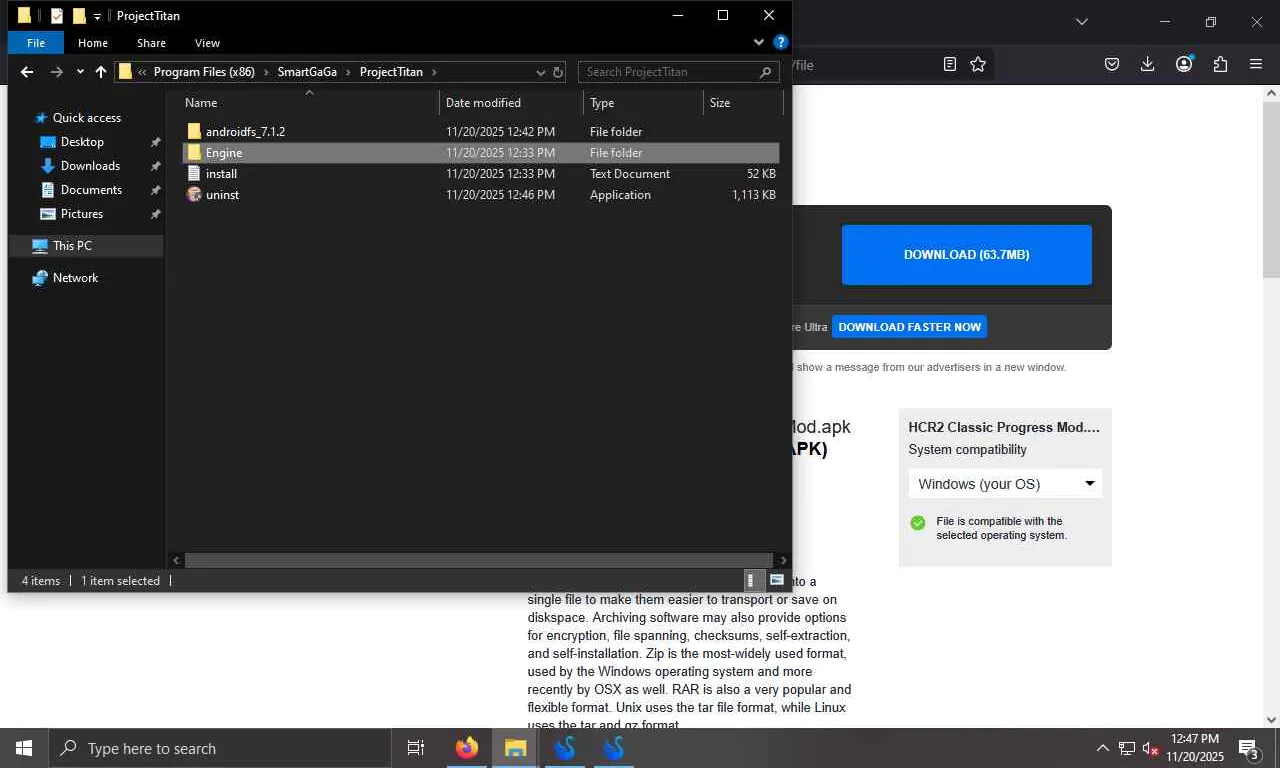Expand the chevron after Program Files (x86)
Screen dimensions: 1280x768
(267, 72)
